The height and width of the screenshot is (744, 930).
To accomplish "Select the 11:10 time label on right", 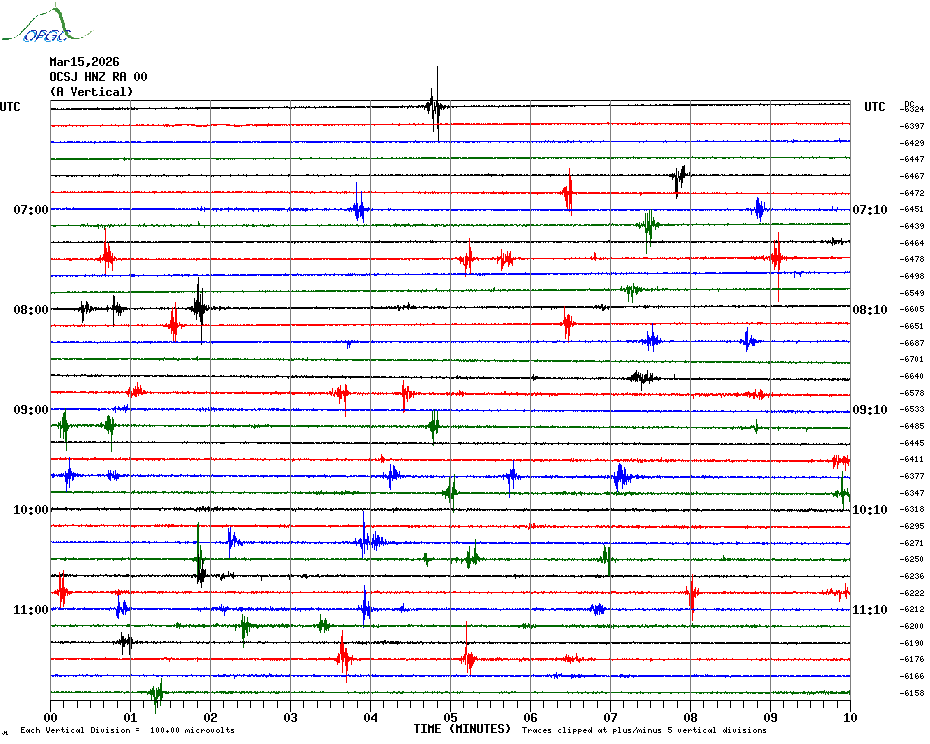I will point(869,610).
